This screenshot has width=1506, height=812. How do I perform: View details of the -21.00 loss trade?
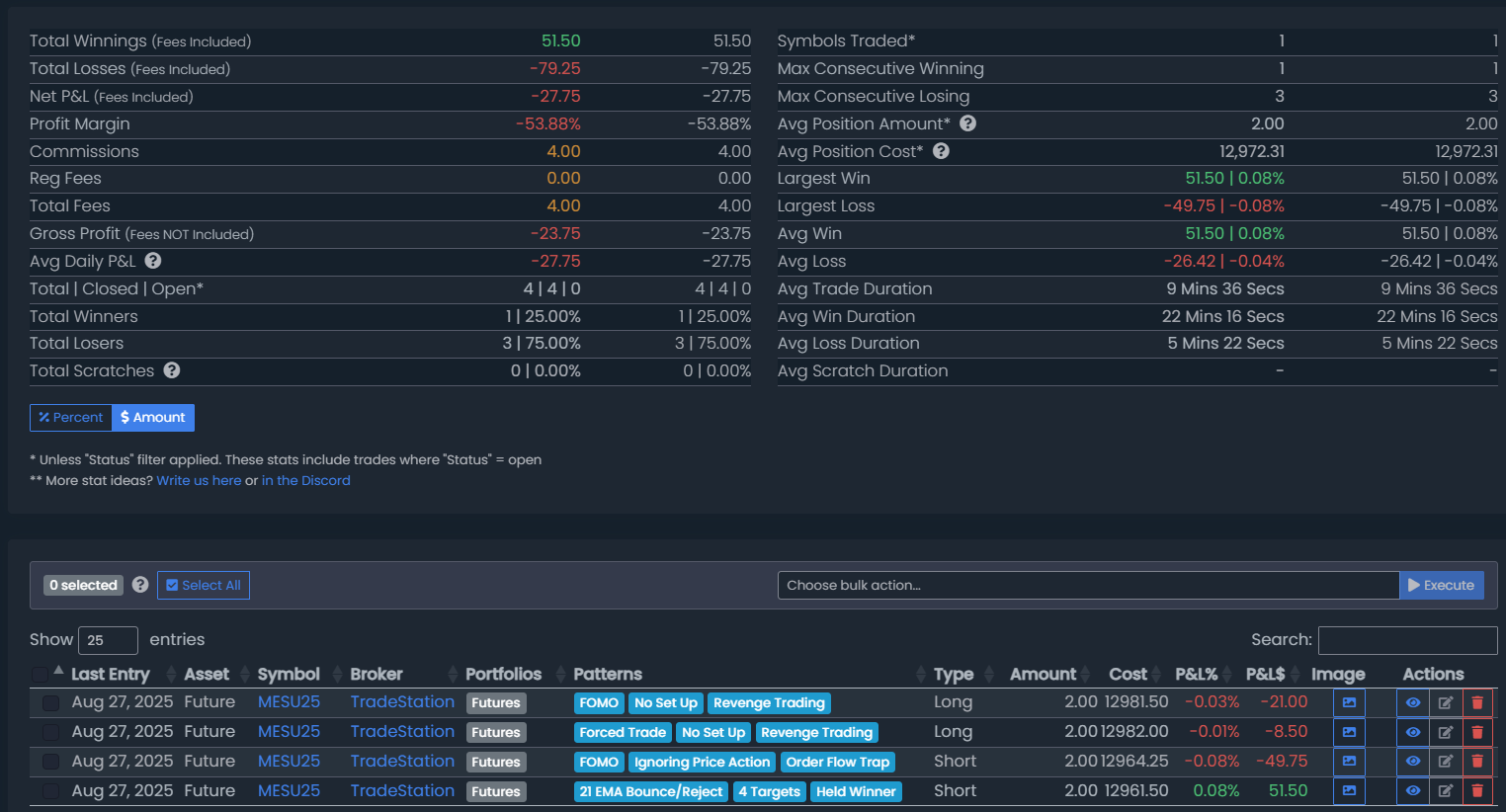[1412, 702]
